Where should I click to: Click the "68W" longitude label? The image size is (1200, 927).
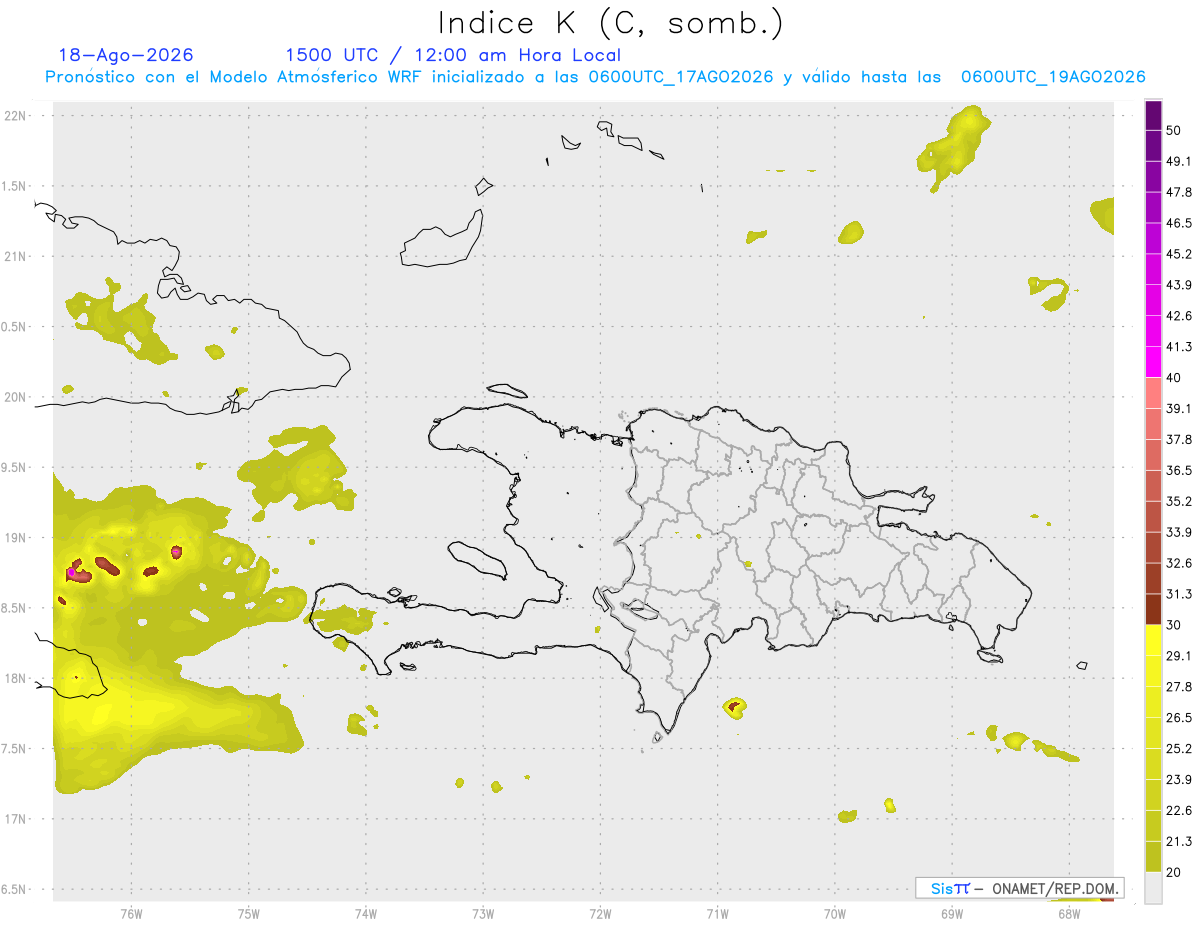pos(1069,914)
